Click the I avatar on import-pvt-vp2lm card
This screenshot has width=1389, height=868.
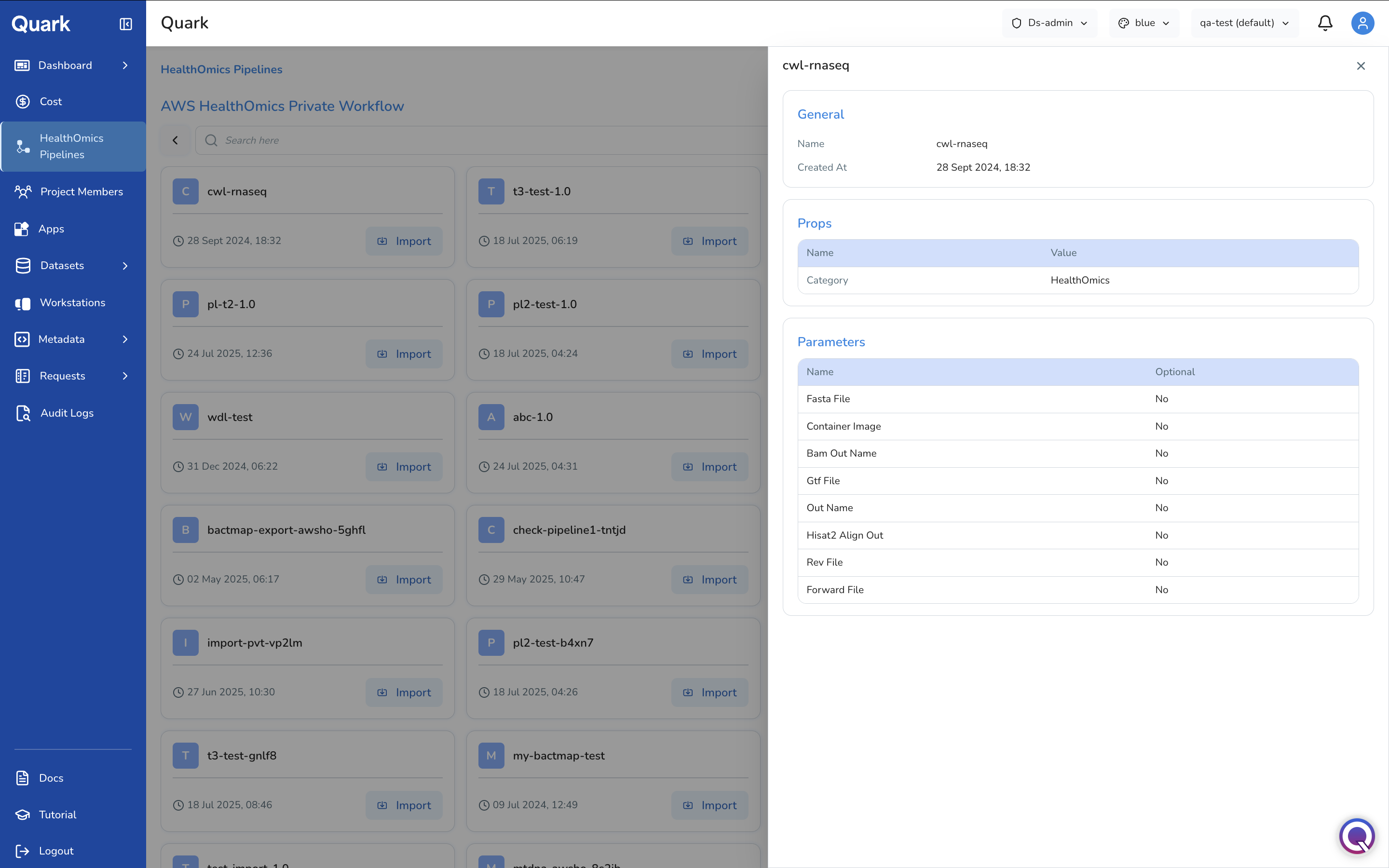(x=185, y=643)
